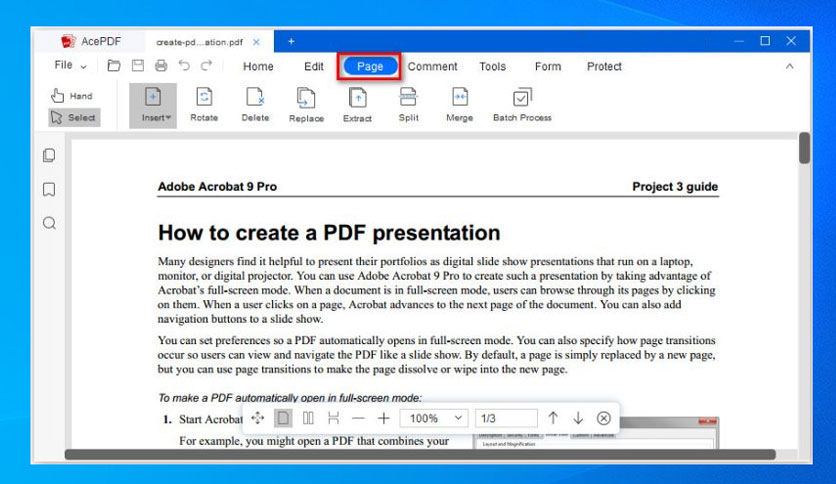This screenshot has width=836, height=484.
Task: Expand the File menu
Action: click(70, 65)
